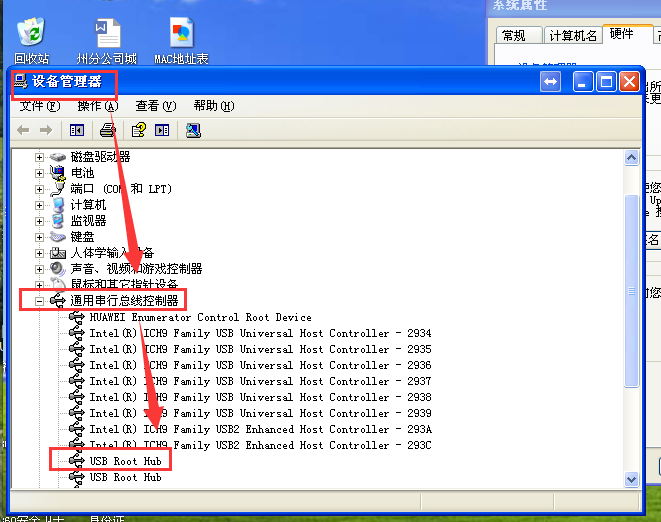The height and width of the screenshot is (522, 661).
Task: Open the 查看(V) menu
Action: tap(155, 106)
